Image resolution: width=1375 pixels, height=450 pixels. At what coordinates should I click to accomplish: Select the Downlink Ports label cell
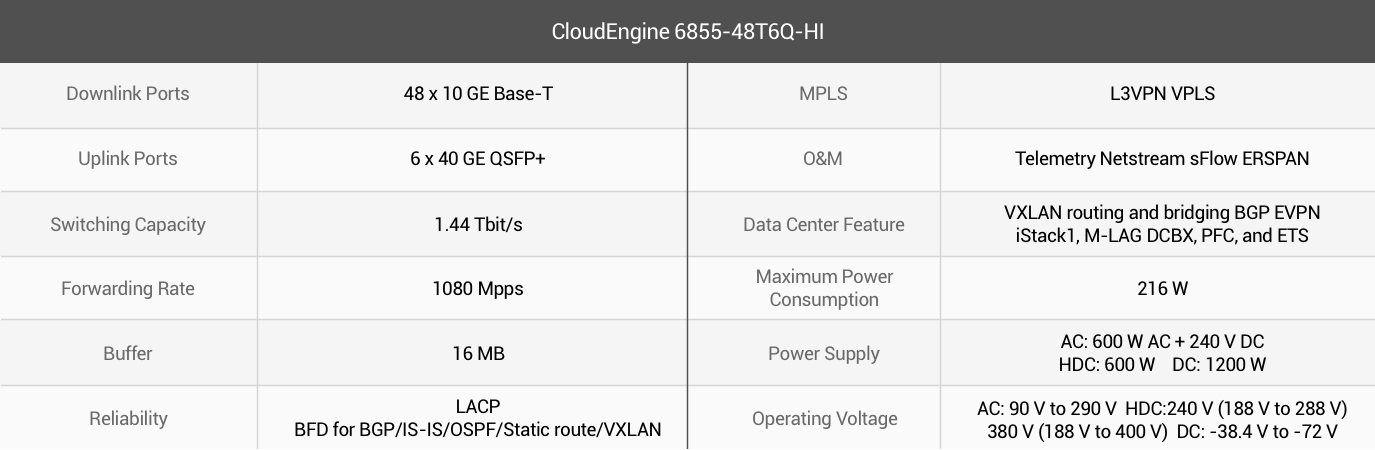tap(128, 95)
